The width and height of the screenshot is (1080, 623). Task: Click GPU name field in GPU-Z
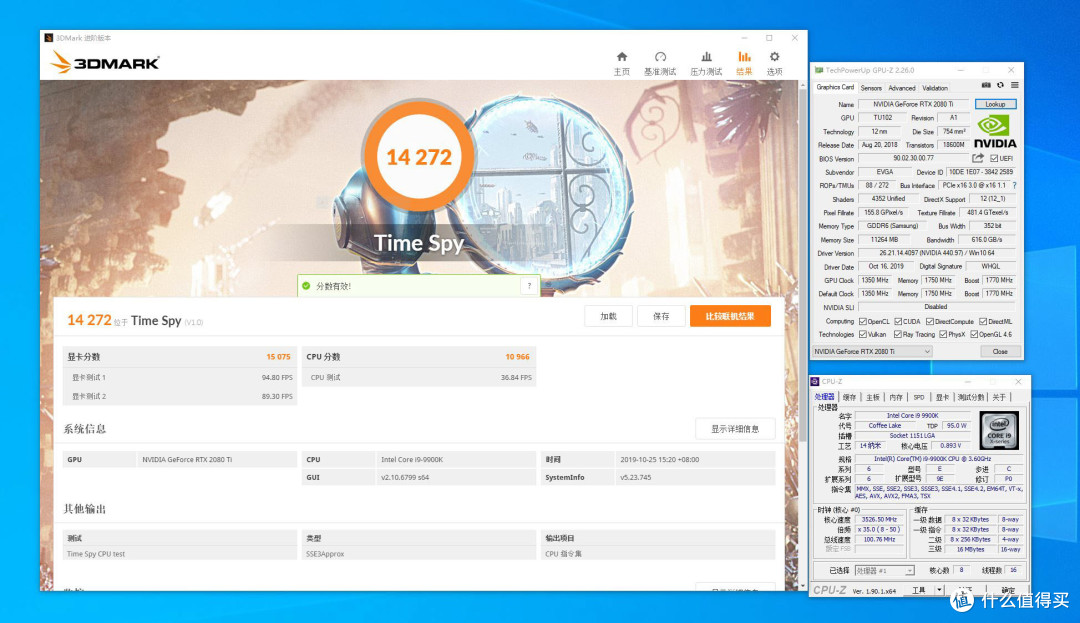pos(913,105)
